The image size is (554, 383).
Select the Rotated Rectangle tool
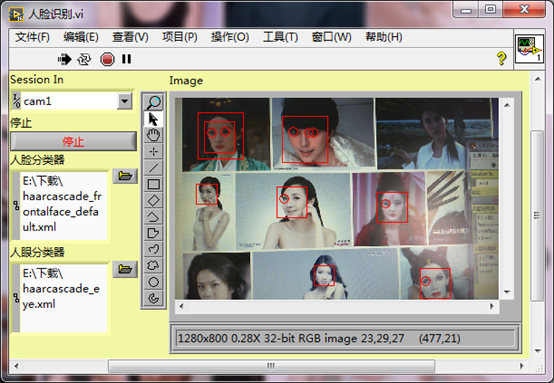[154, 200]
